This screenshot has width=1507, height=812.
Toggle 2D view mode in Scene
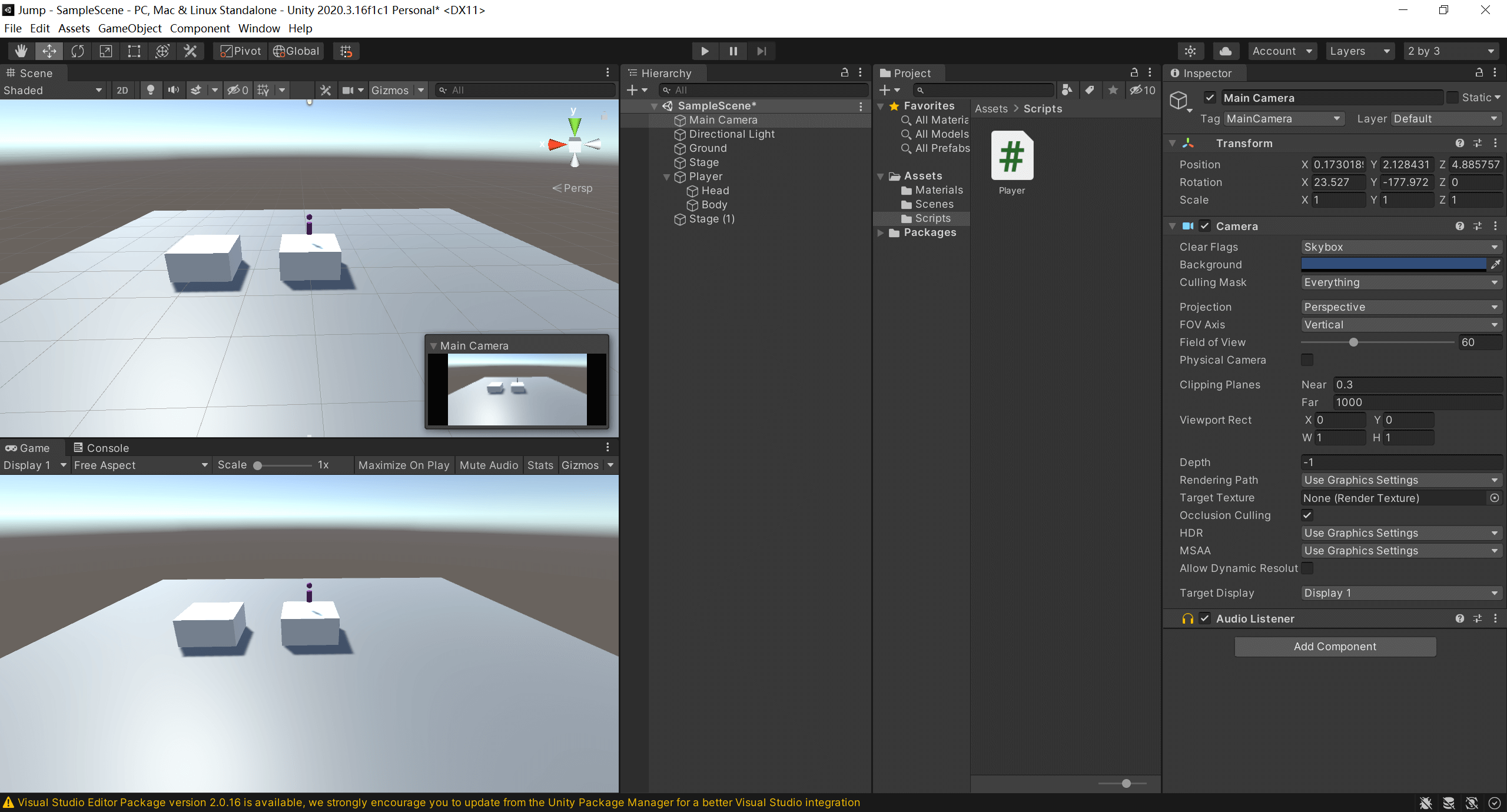point(122,90)
